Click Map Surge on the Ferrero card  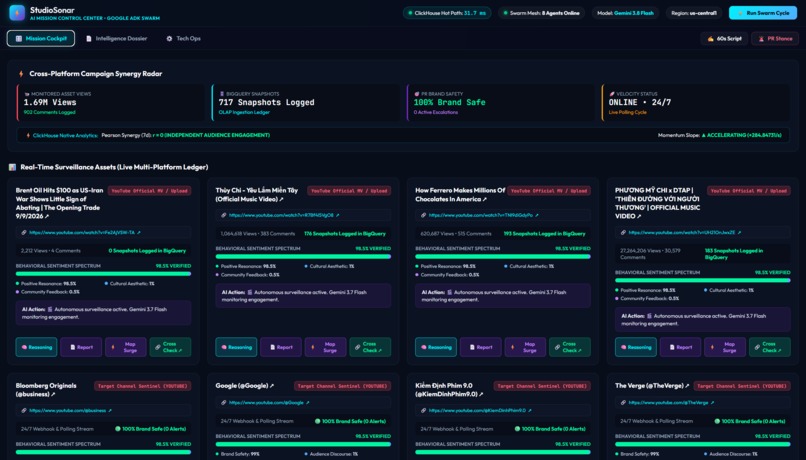[x=525, y=347]
